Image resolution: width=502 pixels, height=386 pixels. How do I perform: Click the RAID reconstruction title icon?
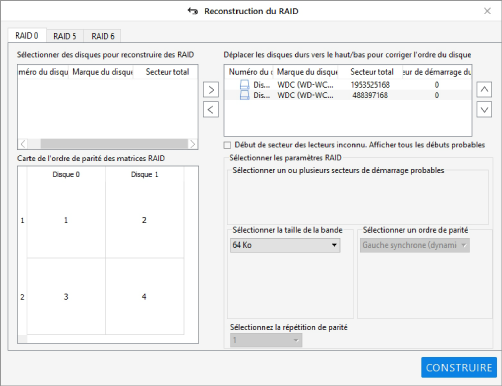pos(193,11)
